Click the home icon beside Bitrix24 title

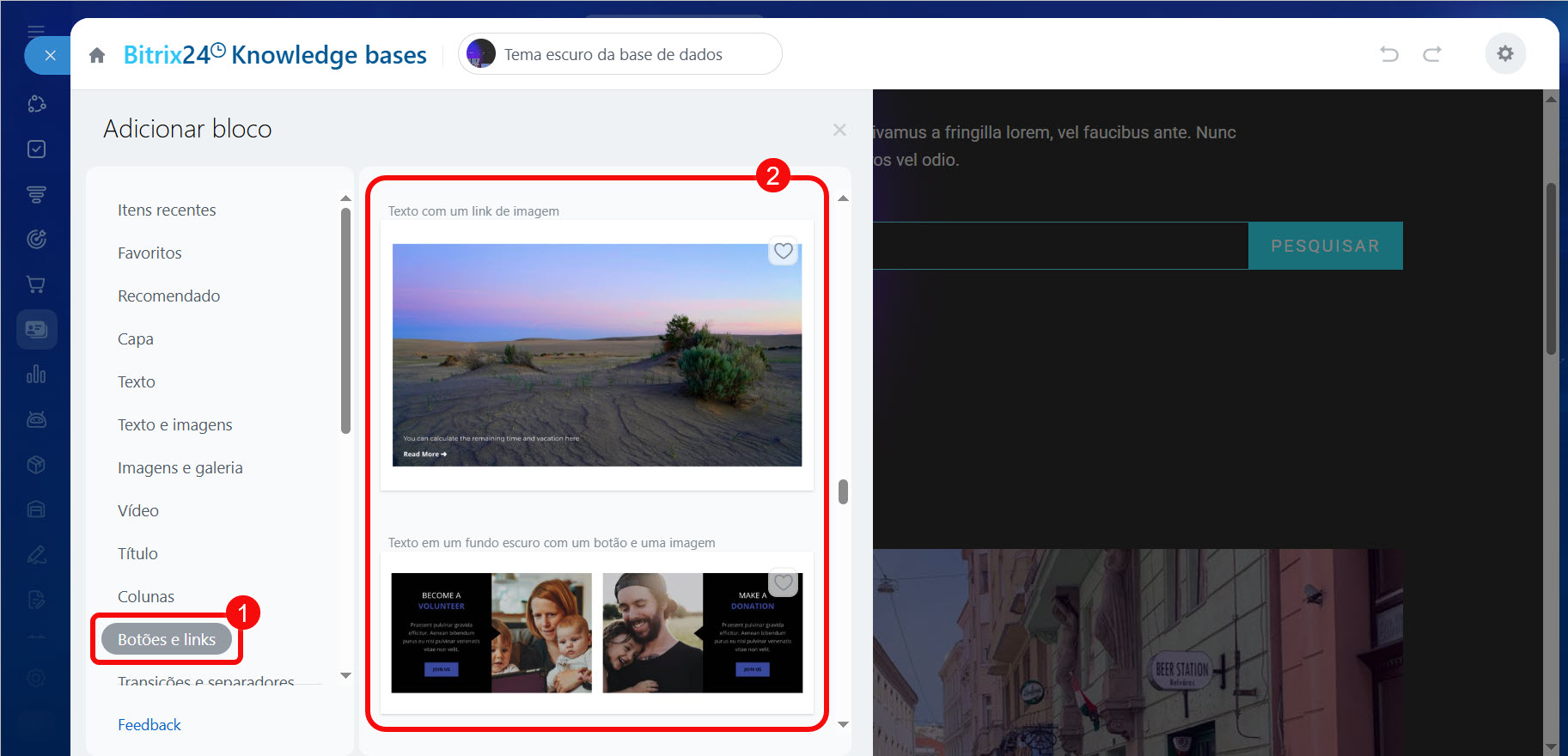point(97,56)
